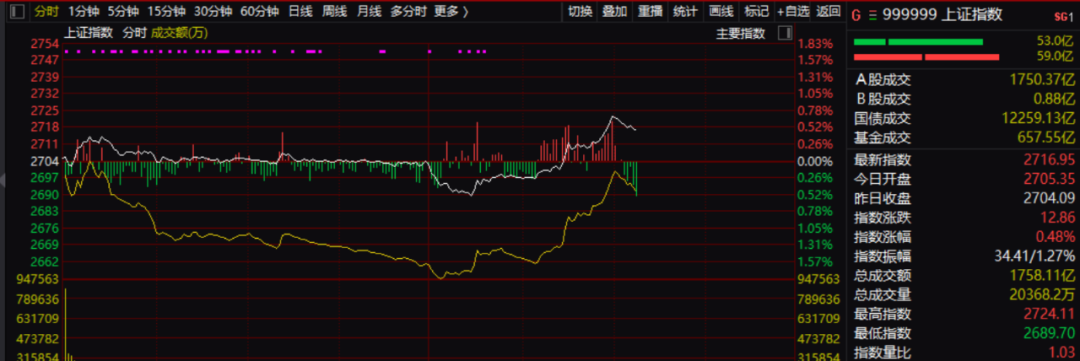This screenshot has width=1080, height=361.
Task: Click the 指数振幅 value 34.41/1.27%
Action: [1035, 257]
